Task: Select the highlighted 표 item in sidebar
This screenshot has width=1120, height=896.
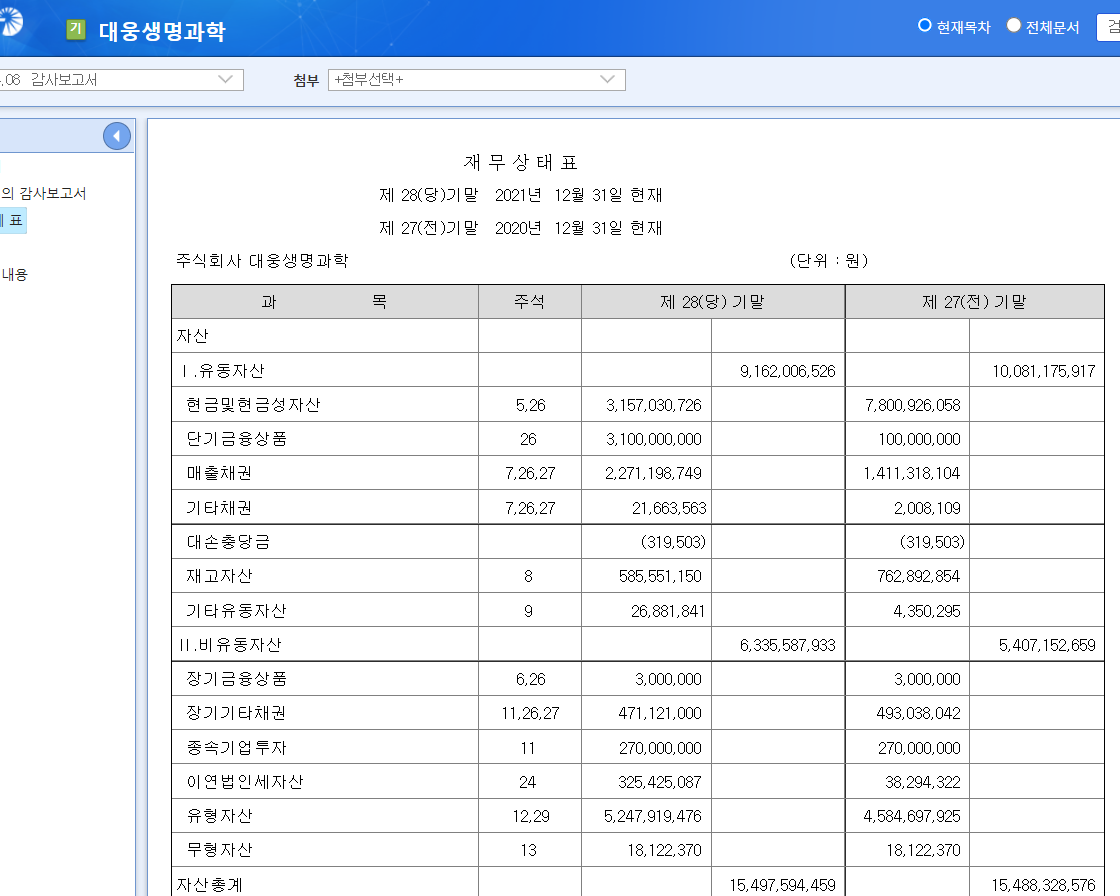Action: 12,222
